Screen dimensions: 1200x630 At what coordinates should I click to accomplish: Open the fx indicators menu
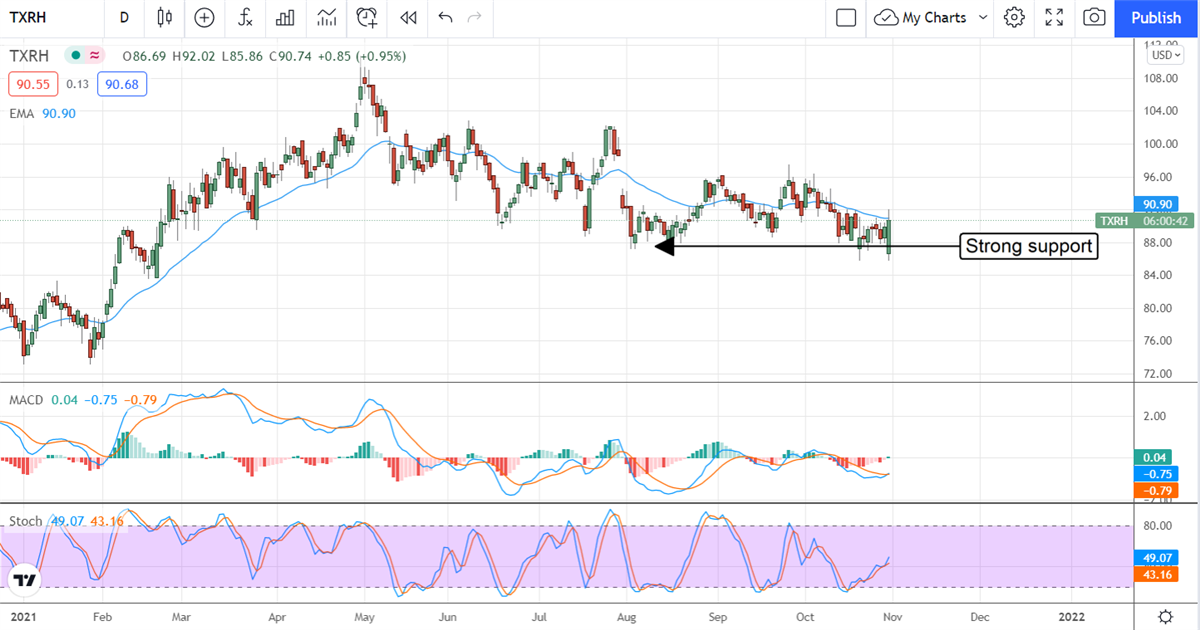pyautogui.click(x=245, y=17)
